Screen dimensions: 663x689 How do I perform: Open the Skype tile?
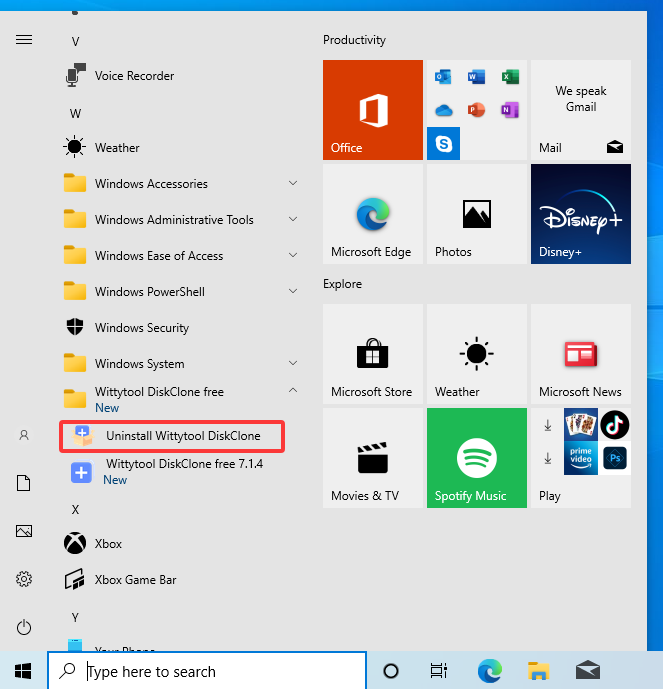443,144
